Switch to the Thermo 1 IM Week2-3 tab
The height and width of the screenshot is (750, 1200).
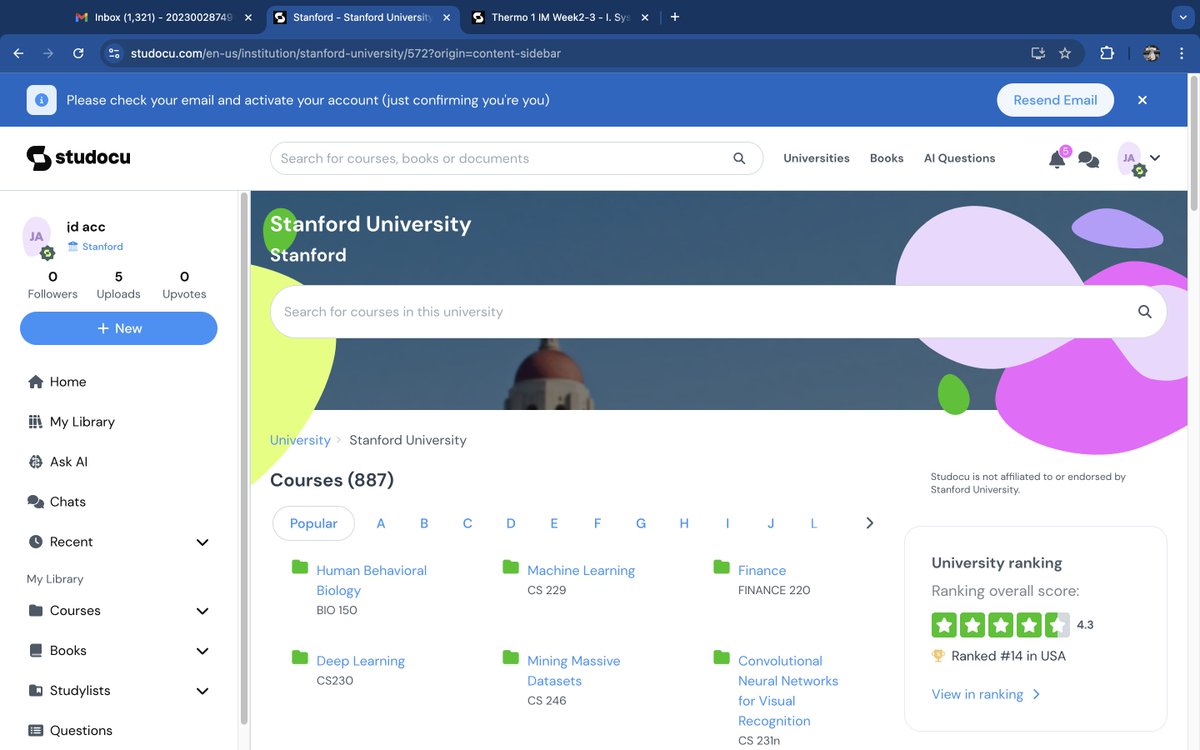pos(558,17)
